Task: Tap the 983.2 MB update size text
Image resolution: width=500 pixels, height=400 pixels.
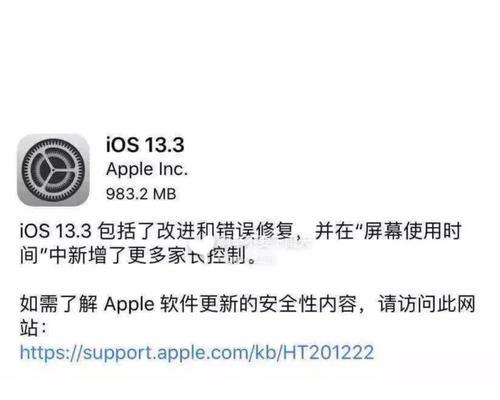Action: [141, 194]
